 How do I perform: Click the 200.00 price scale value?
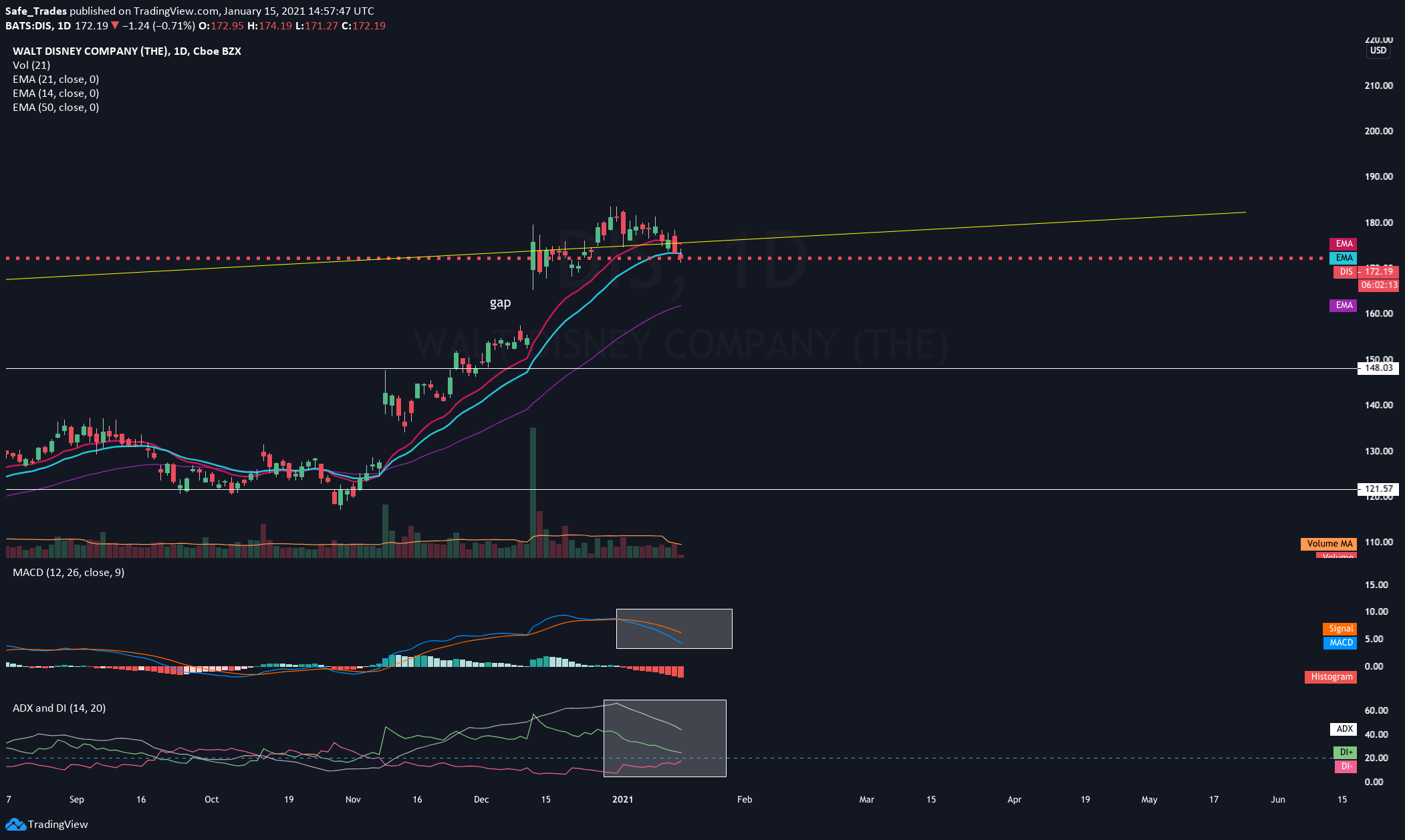pyautogui.click(x=1378, y=131)
